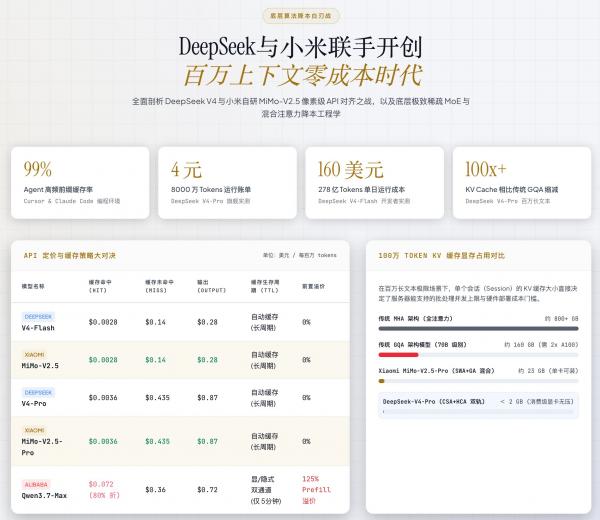Click the green $0.28 price for MiMo-V2.5
This screenshot has width=600, height=520.
point(207,360)
